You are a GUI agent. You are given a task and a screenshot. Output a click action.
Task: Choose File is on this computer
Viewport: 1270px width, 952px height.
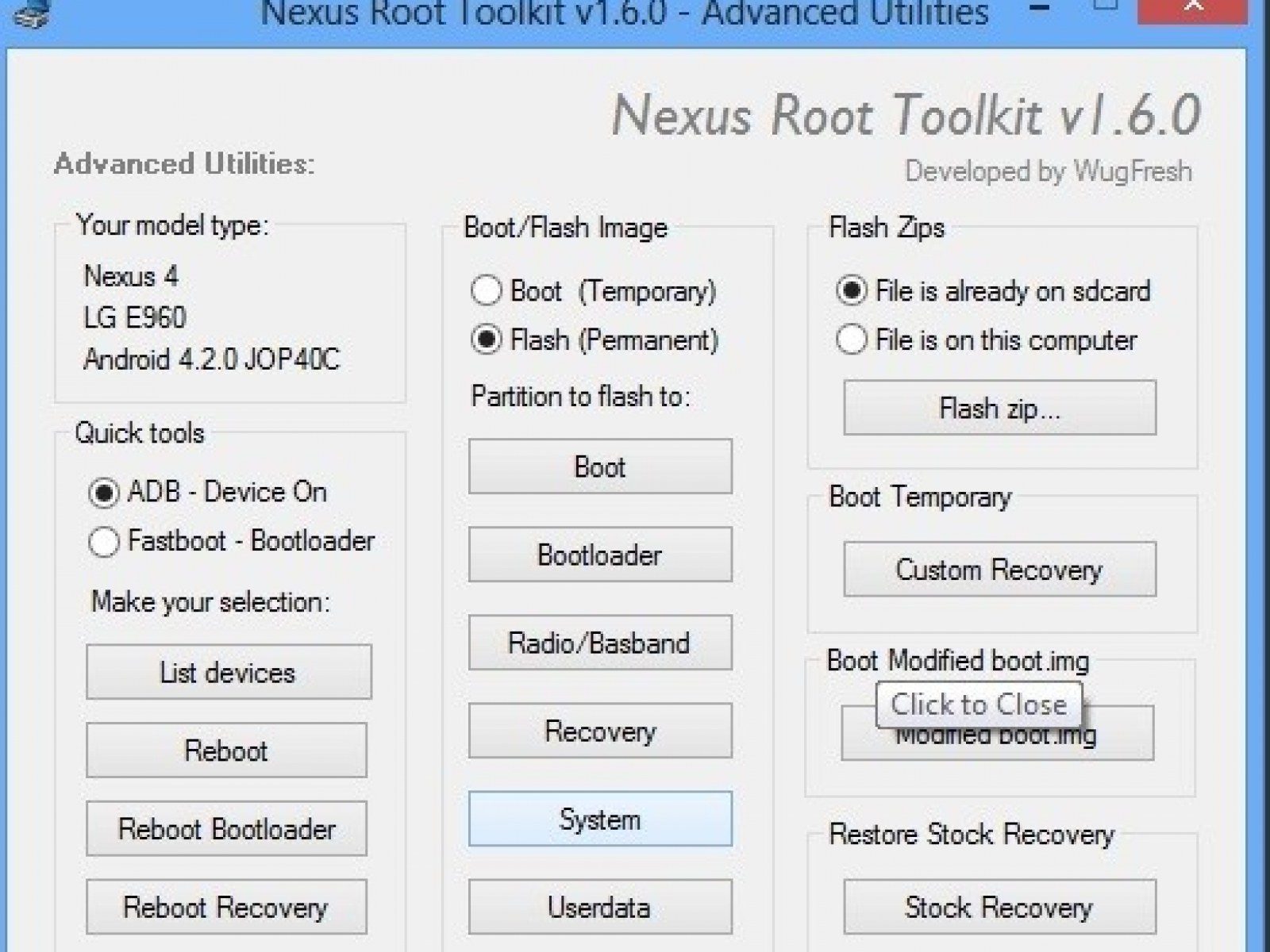coord(987,340)
